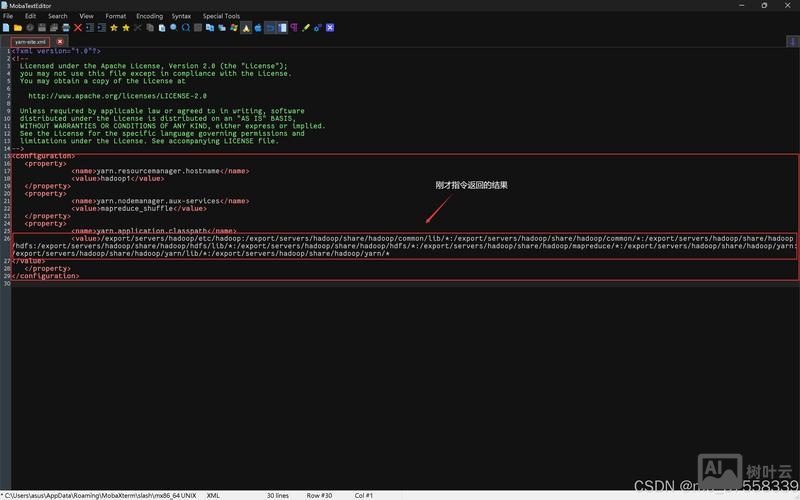Paste with the clipboard icon
The image size is (800, 500).
tap(162, 28)
